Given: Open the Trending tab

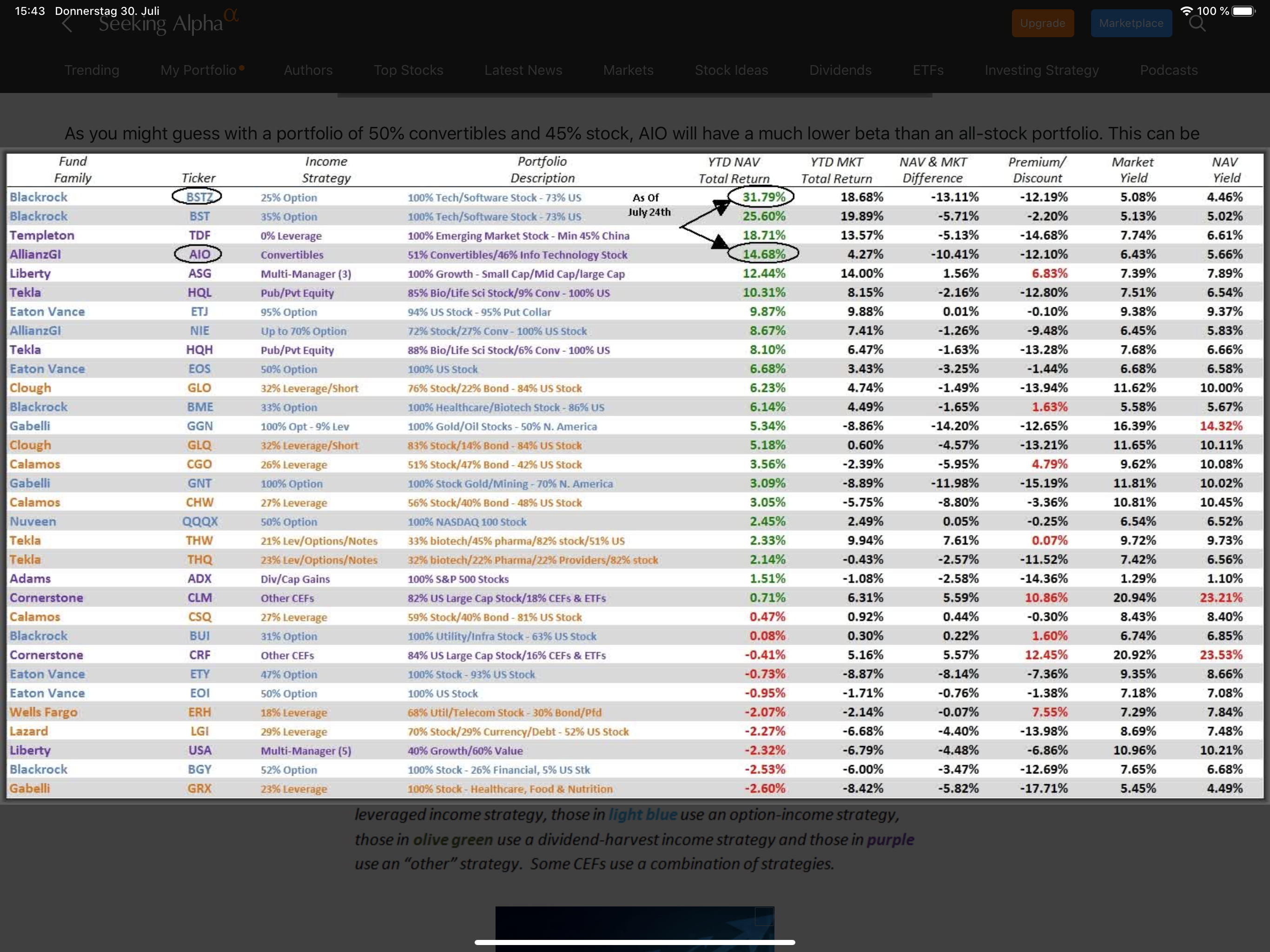Looking at the screenshot, I should [92, 70].
